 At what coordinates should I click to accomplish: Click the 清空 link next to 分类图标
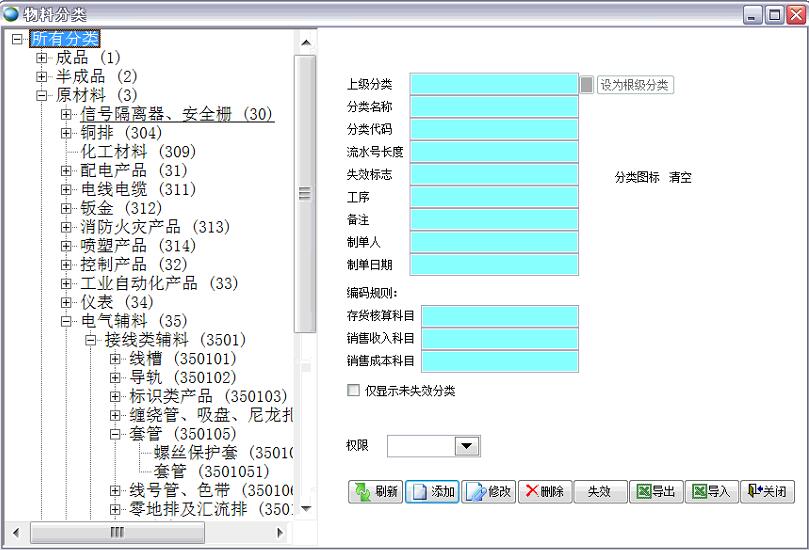[680, 178]
